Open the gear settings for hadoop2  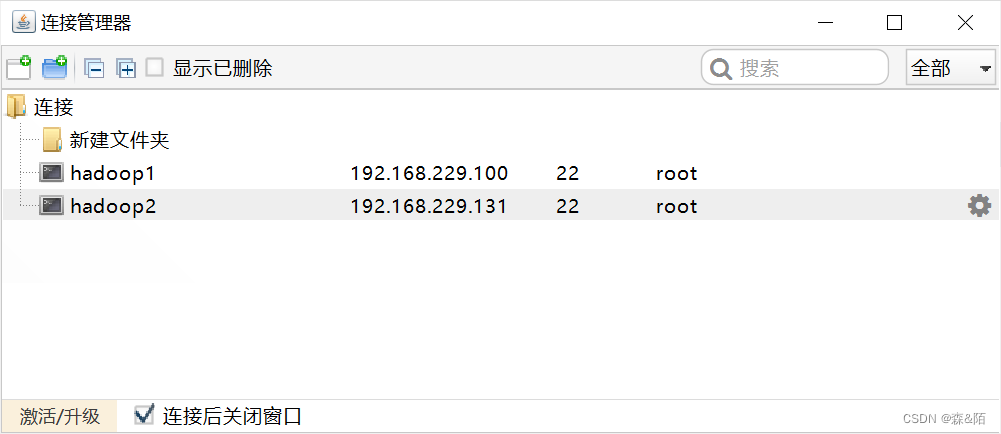pyautogui.click(x=979, y=206)
